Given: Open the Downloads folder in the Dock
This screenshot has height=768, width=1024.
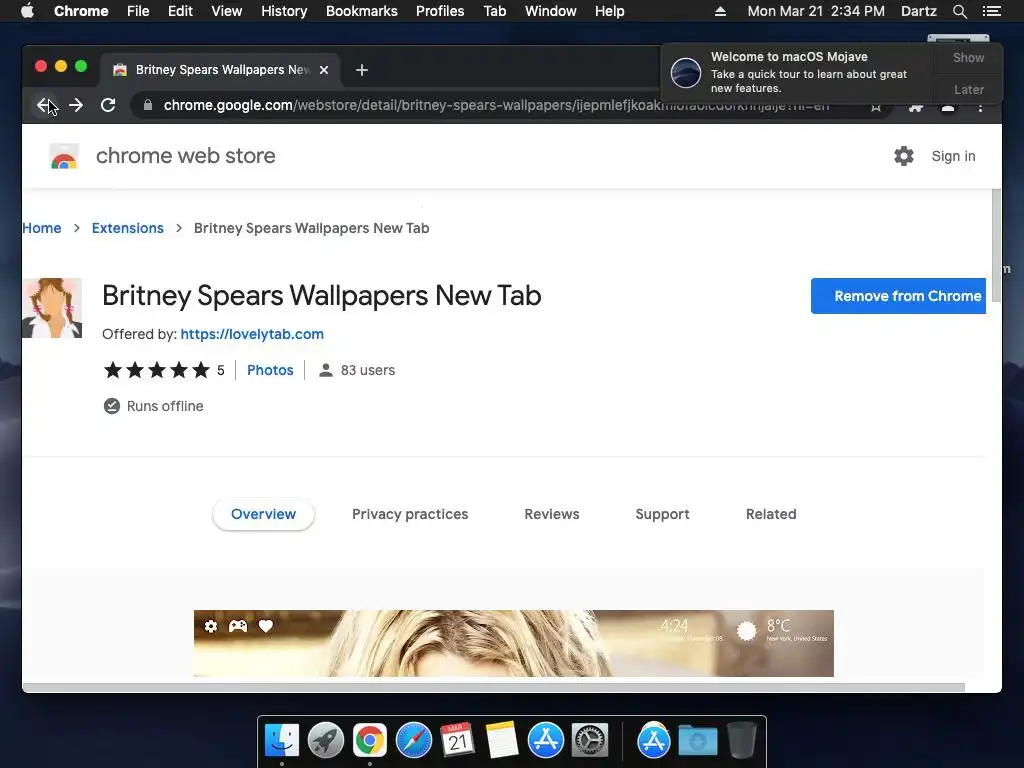Looking at the screenshot, I should click(x=697, y=741).
